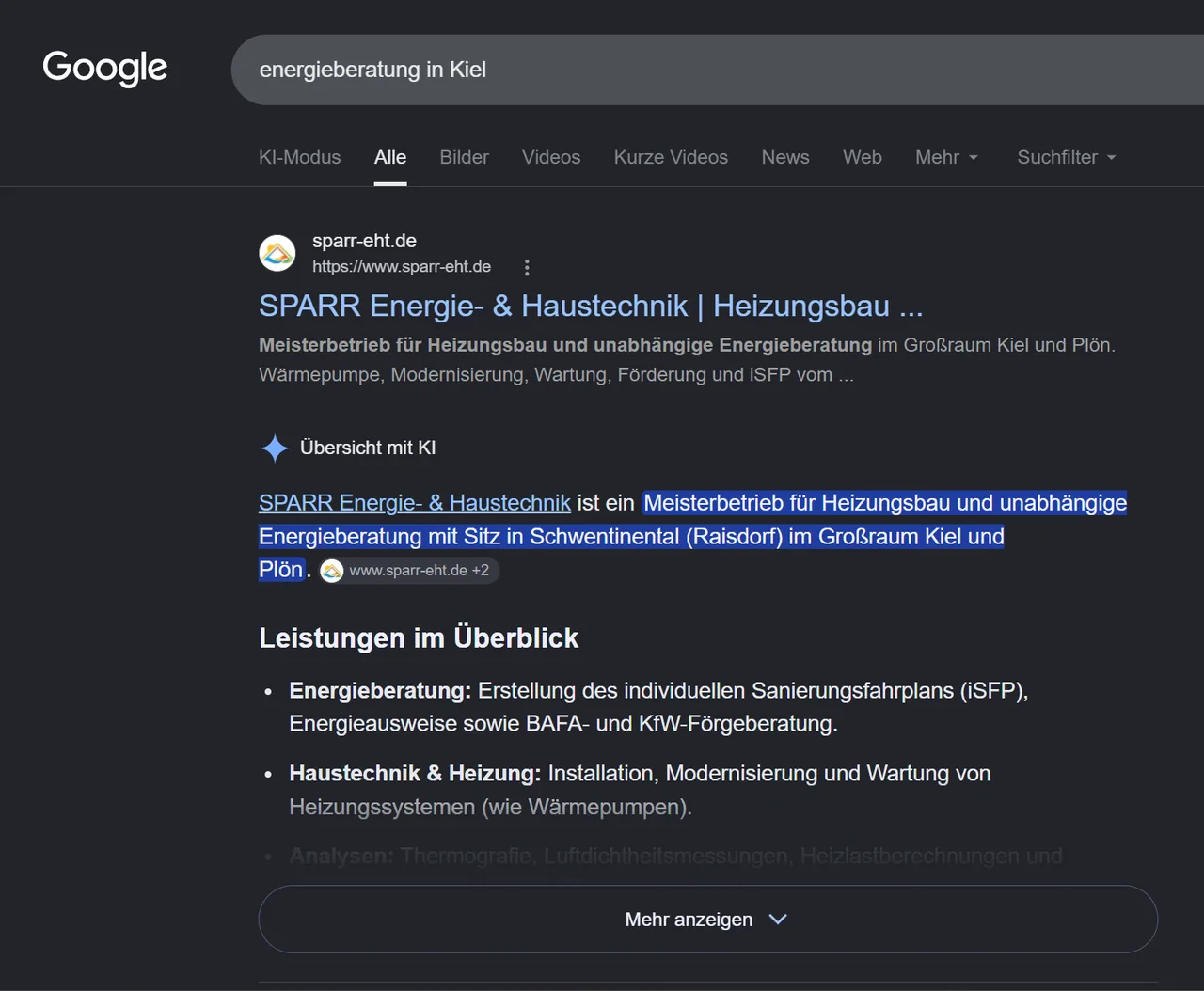Viewport: 1204px width, 991px height.
Task: Click the https://www.sparr-eht.de URL
Action: [402, 267]
